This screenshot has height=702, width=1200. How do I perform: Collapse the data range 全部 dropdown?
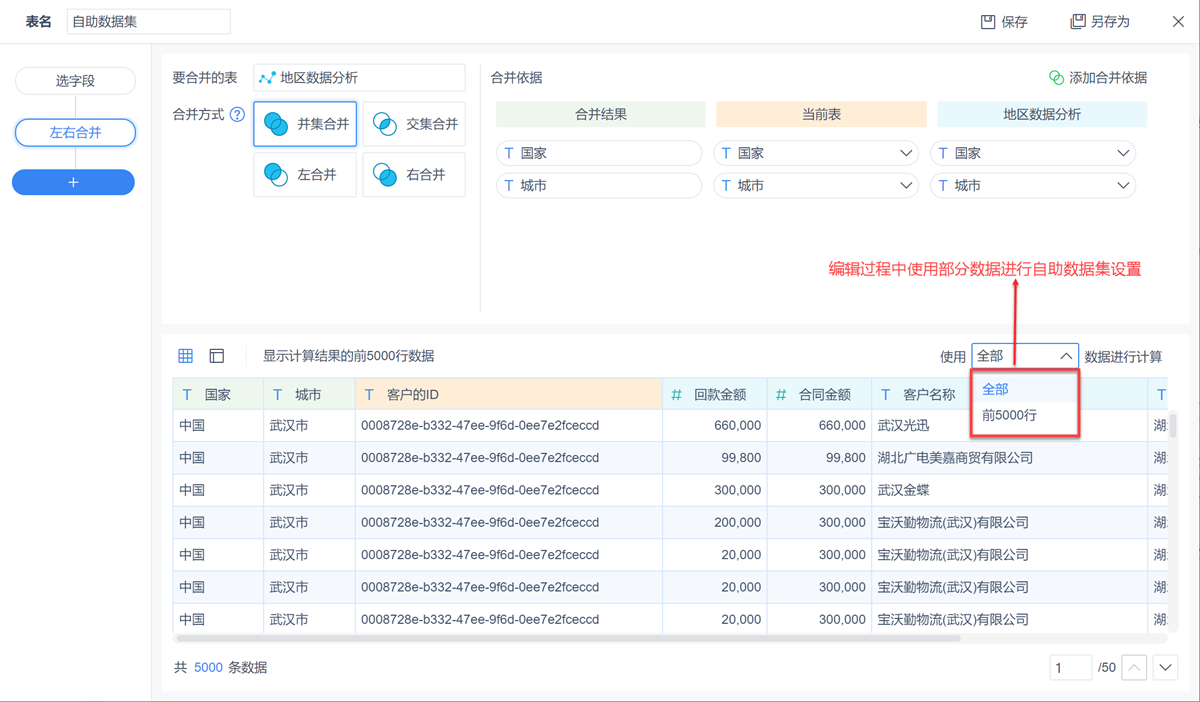point(1065,356)
